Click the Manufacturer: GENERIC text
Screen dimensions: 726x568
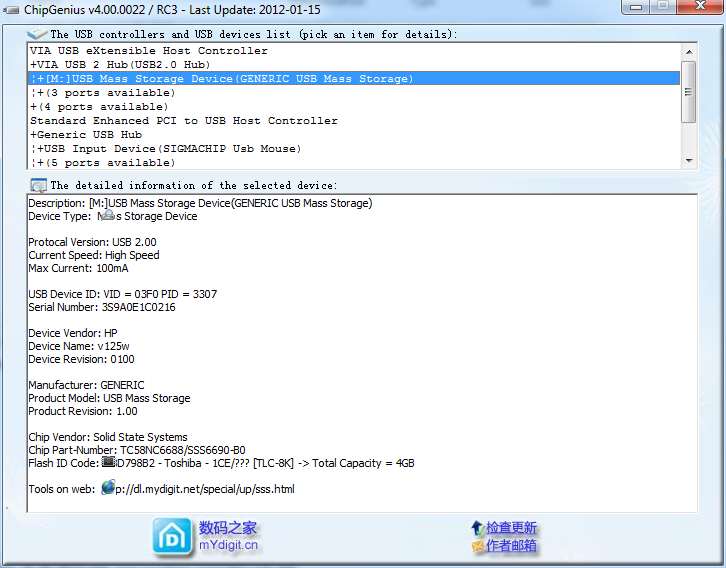click(86, 385)
